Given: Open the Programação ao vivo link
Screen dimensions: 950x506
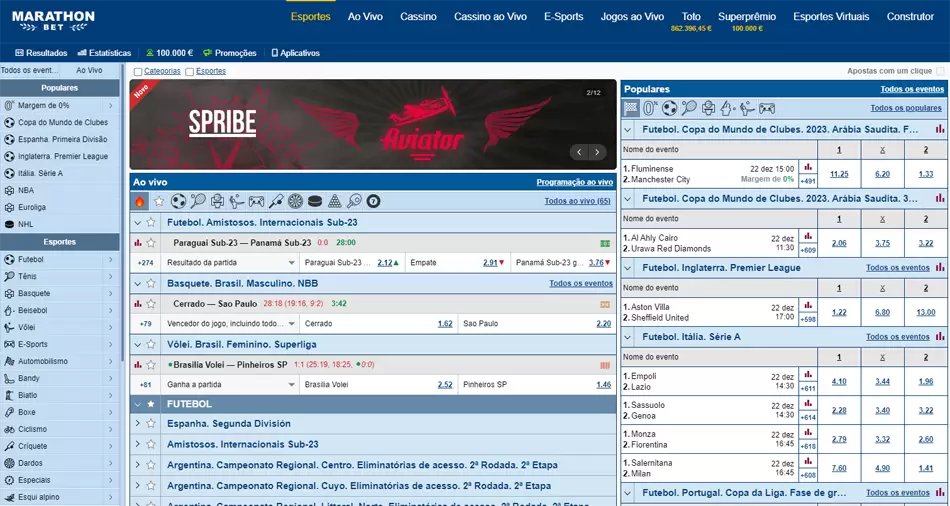Looking at the screenshot, I should [x=574, y=182].
